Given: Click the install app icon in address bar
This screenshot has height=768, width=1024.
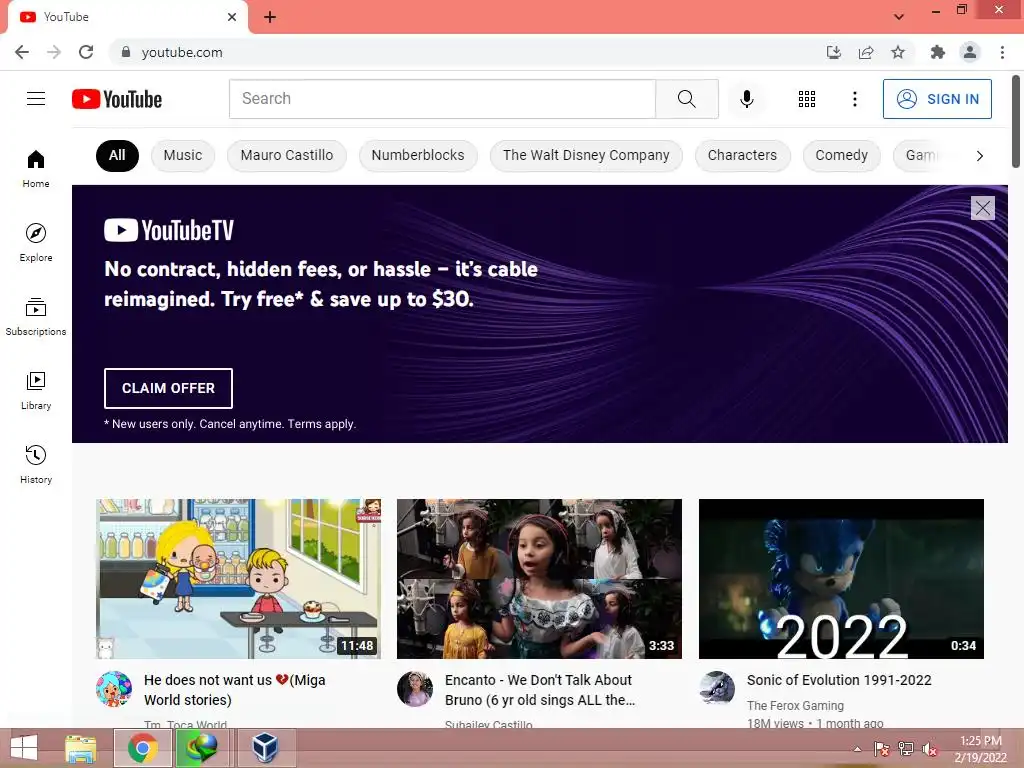Looking at the screenshot, I should point(833,52).
